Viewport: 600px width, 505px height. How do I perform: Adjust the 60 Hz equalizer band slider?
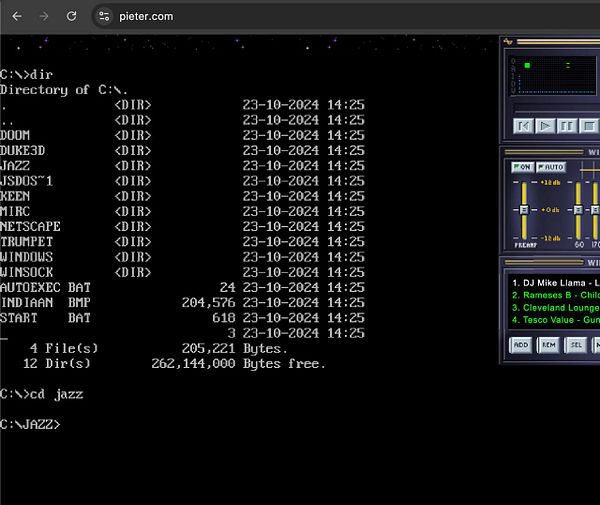tap(577, 210)
